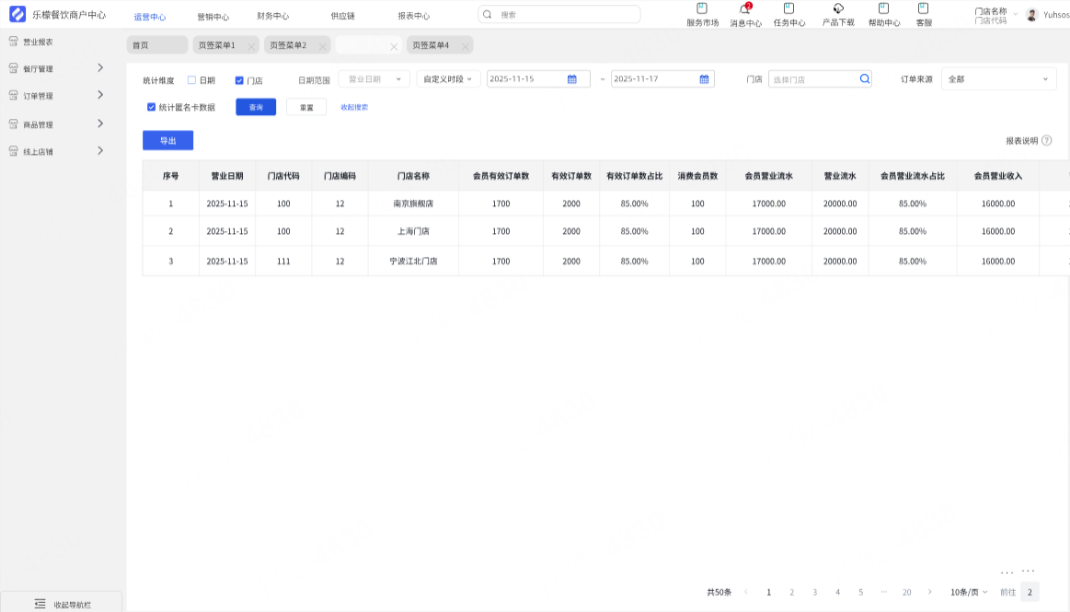Go to the previous page arrow in pagination
This screenshot has width=1070, height=612.
745,592
